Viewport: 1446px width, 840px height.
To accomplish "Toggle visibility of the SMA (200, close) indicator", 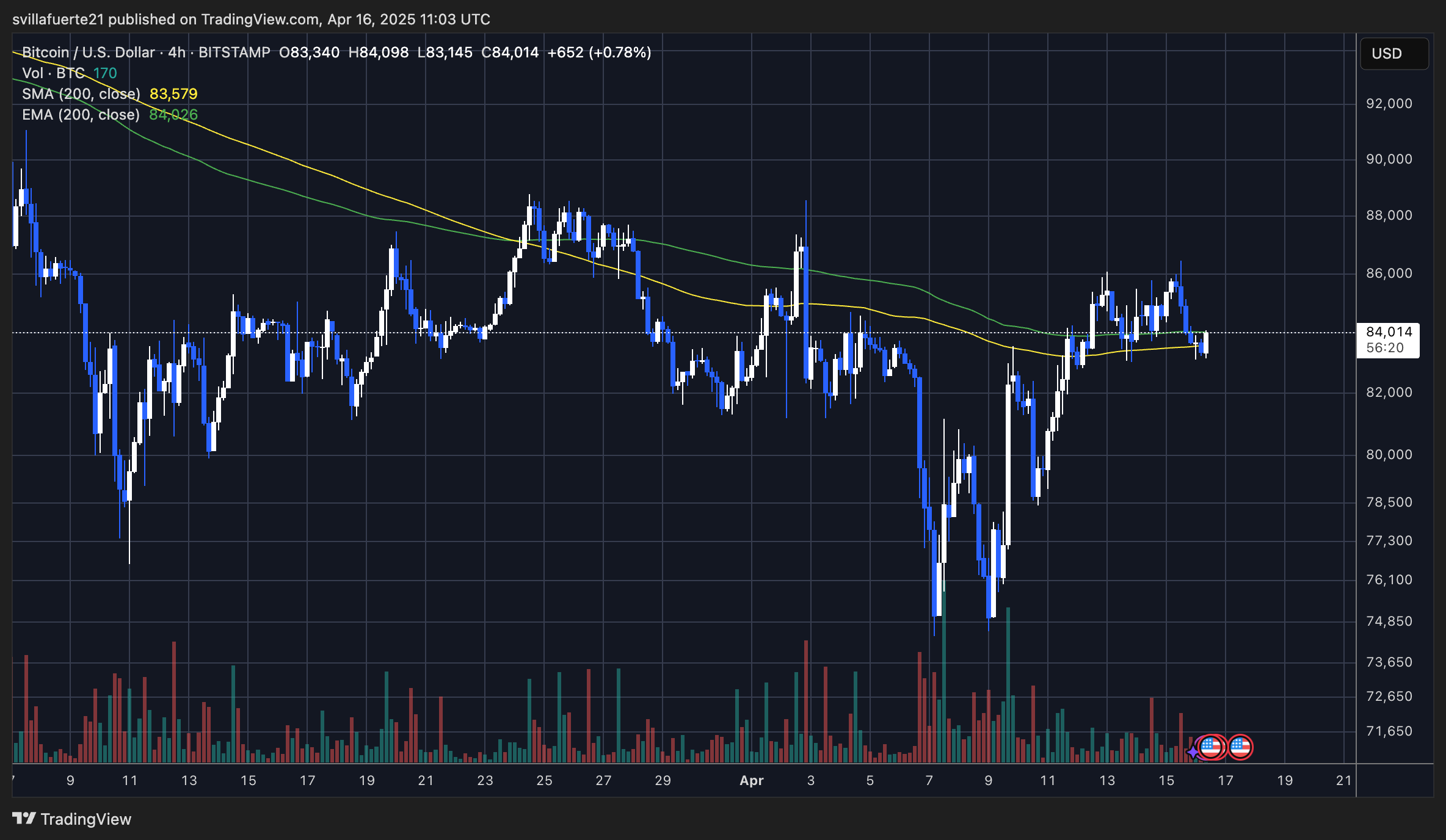I will click(x=79, y=94).
